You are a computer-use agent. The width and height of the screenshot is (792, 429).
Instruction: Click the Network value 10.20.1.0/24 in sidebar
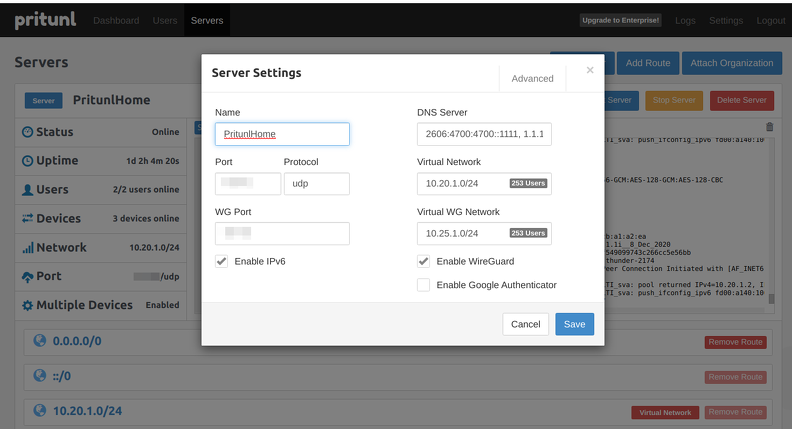(154, 248)
